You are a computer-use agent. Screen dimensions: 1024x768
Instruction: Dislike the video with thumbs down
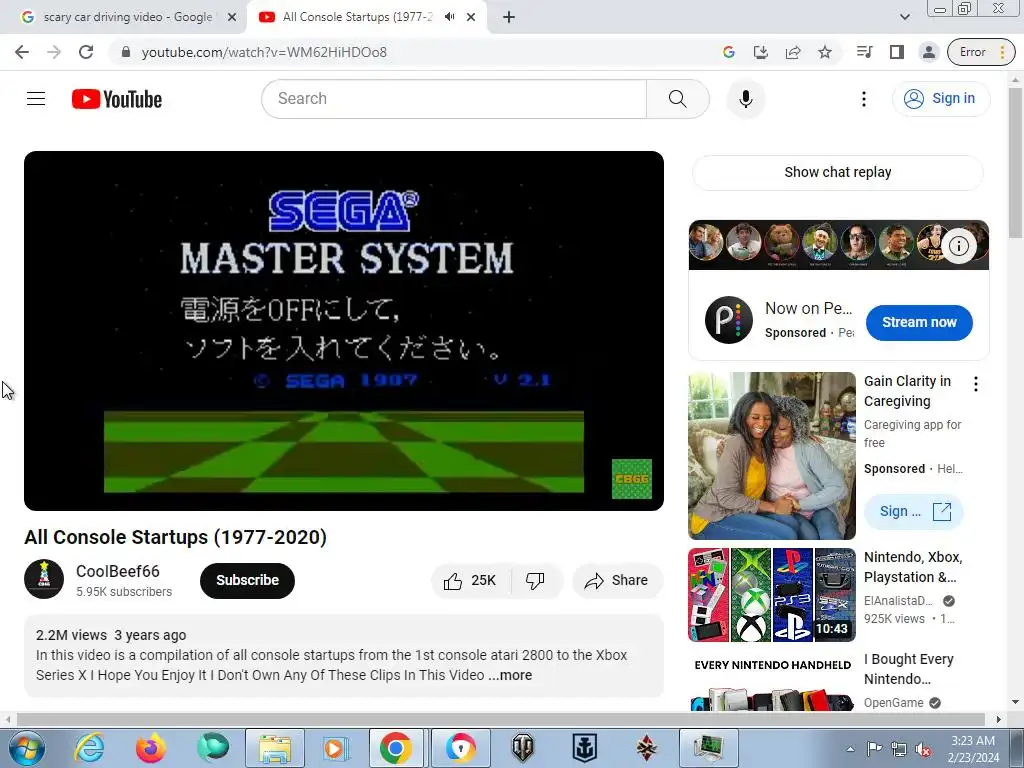pyautogui.click(x=535, y=581)
